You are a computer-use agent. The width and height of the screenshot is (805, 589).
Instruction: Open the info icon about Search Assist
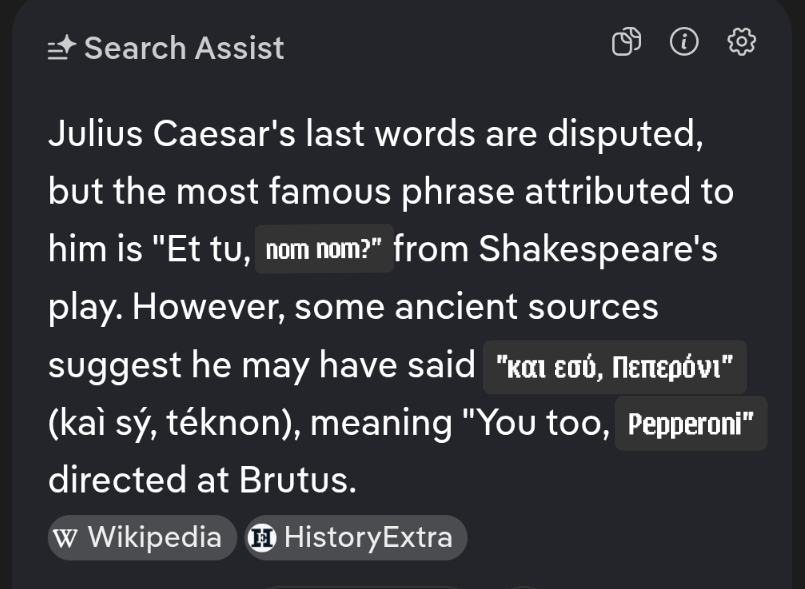coord(684,42)
